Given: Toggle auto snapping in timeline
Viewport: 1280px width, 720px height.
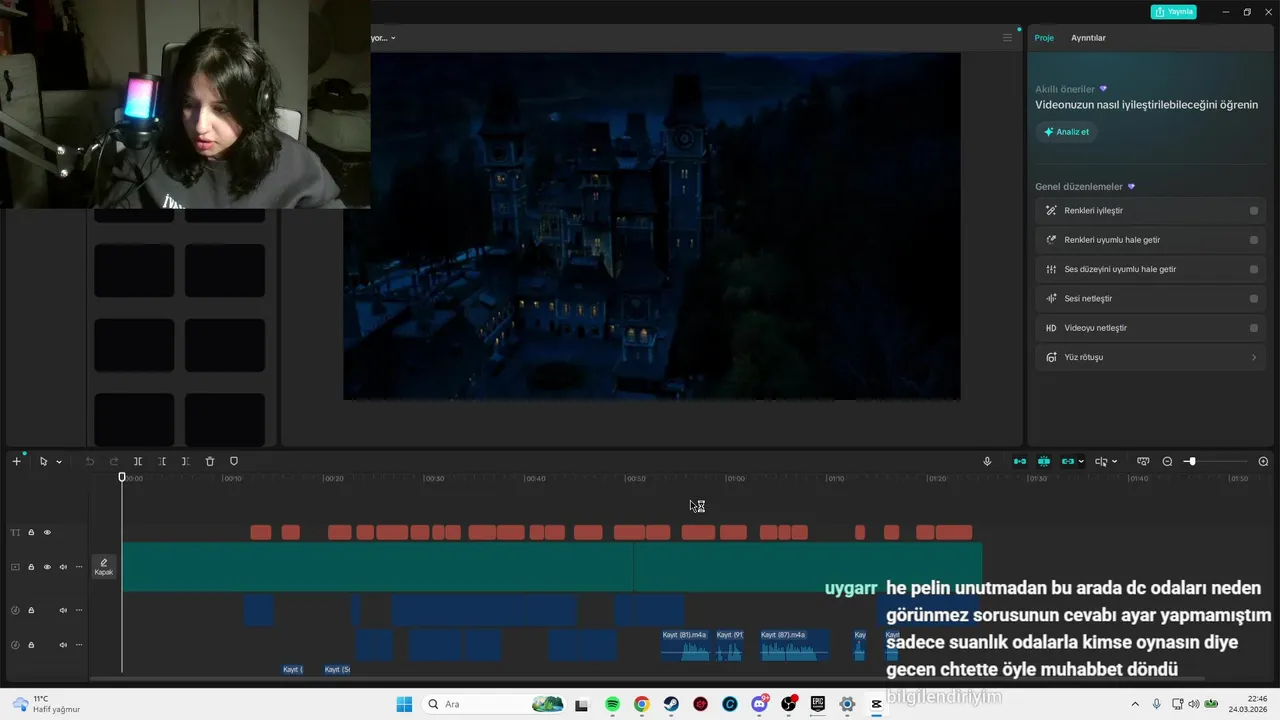Looking at the screenshot, I should click(1044, 461).
